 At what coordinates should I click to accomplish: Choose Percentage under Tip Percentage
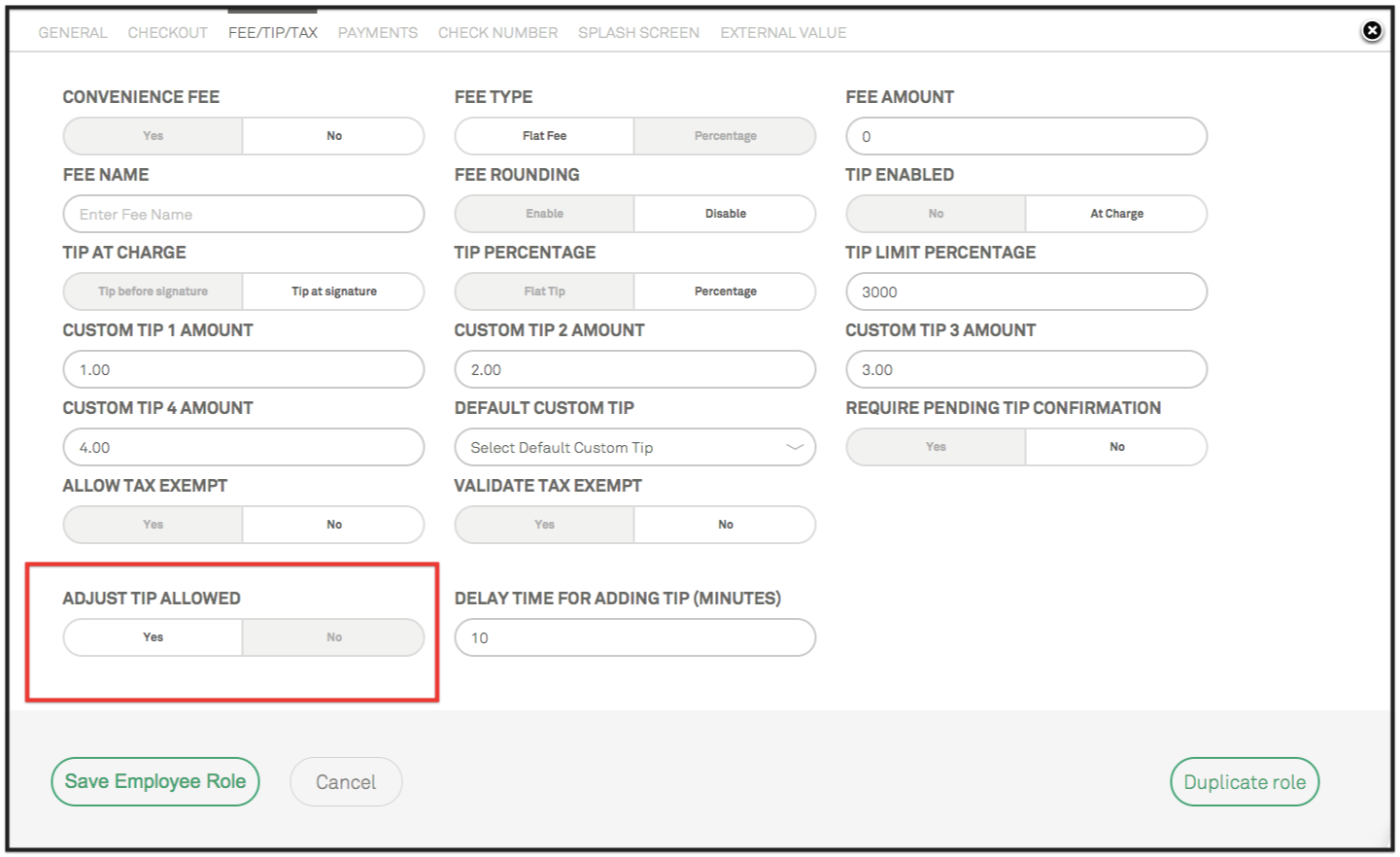click(x=726, y=291)
